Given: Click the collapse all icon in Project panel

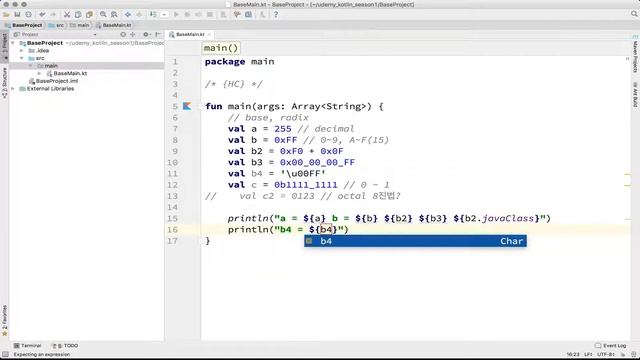Looking at the screenshot, I should [x=133, y=34].
